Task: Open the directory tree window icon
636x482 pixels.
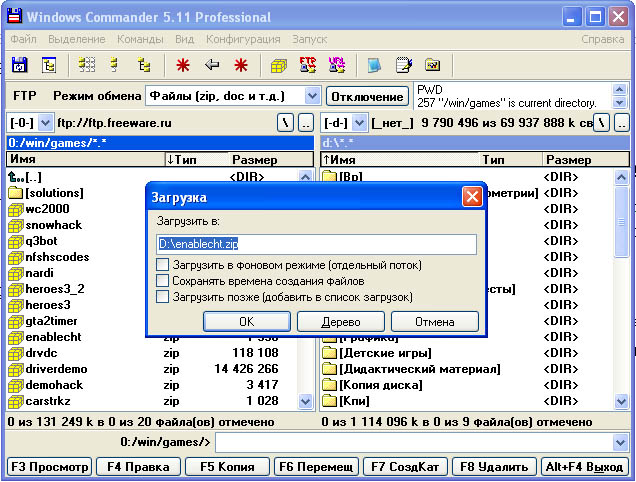Action: pos(49,65)
